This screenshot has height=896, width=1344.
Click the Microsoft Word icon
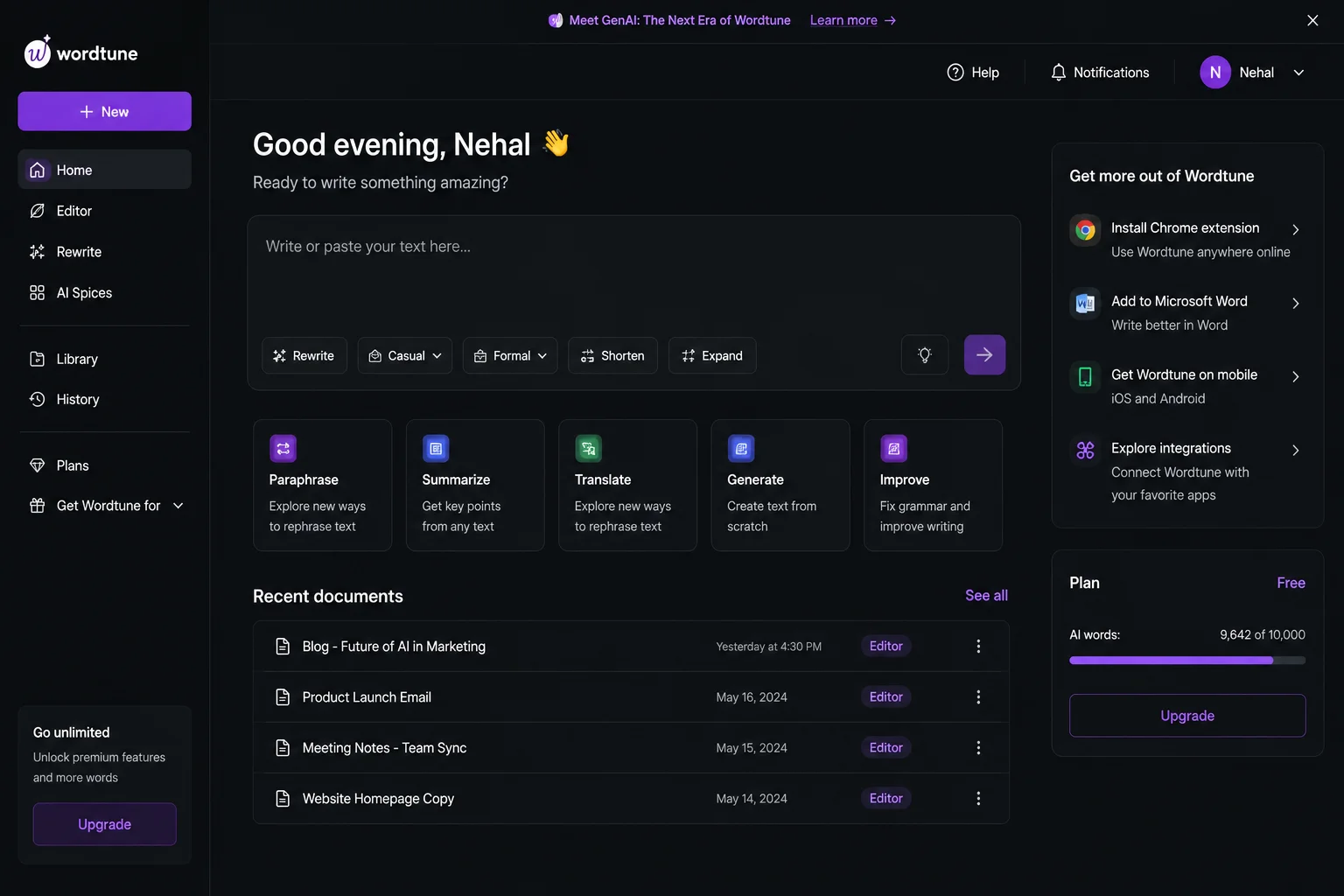click(x=1085, y=304)
